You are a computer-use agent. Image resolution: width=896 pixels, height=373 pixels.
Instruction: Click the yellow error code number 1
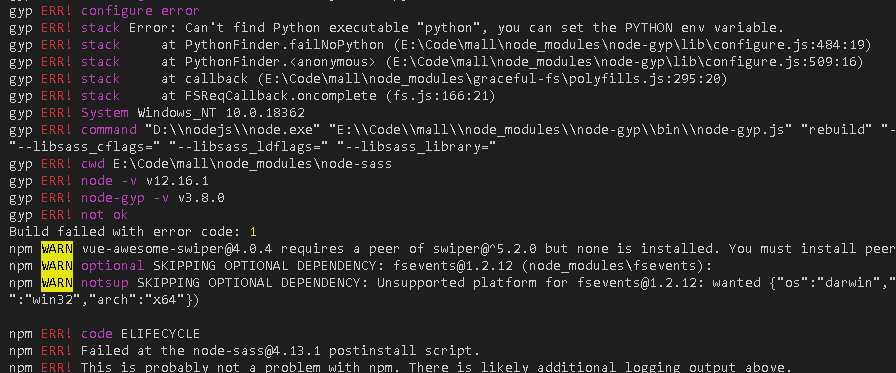(x=254, y=232)
